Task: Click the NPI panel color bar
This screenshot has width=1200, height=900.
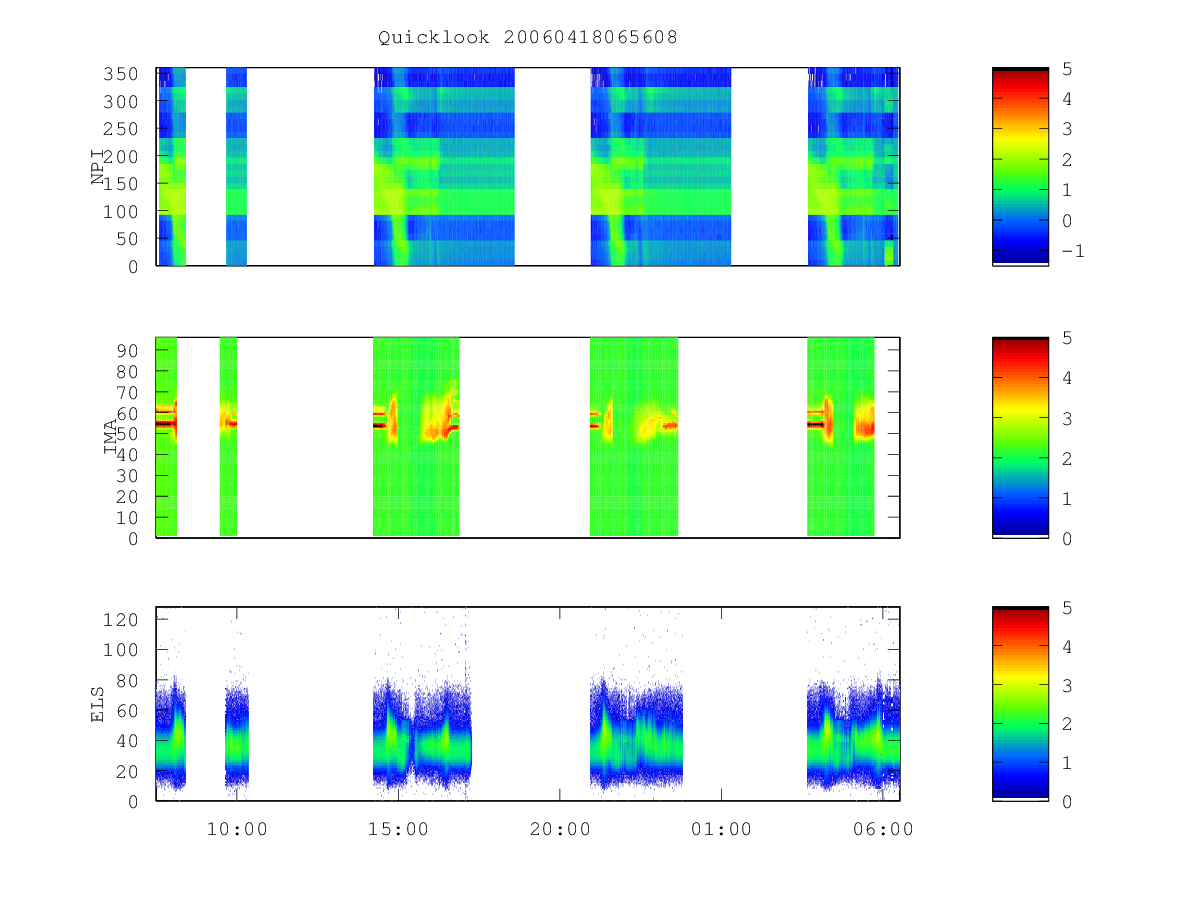Action: 1020,167
